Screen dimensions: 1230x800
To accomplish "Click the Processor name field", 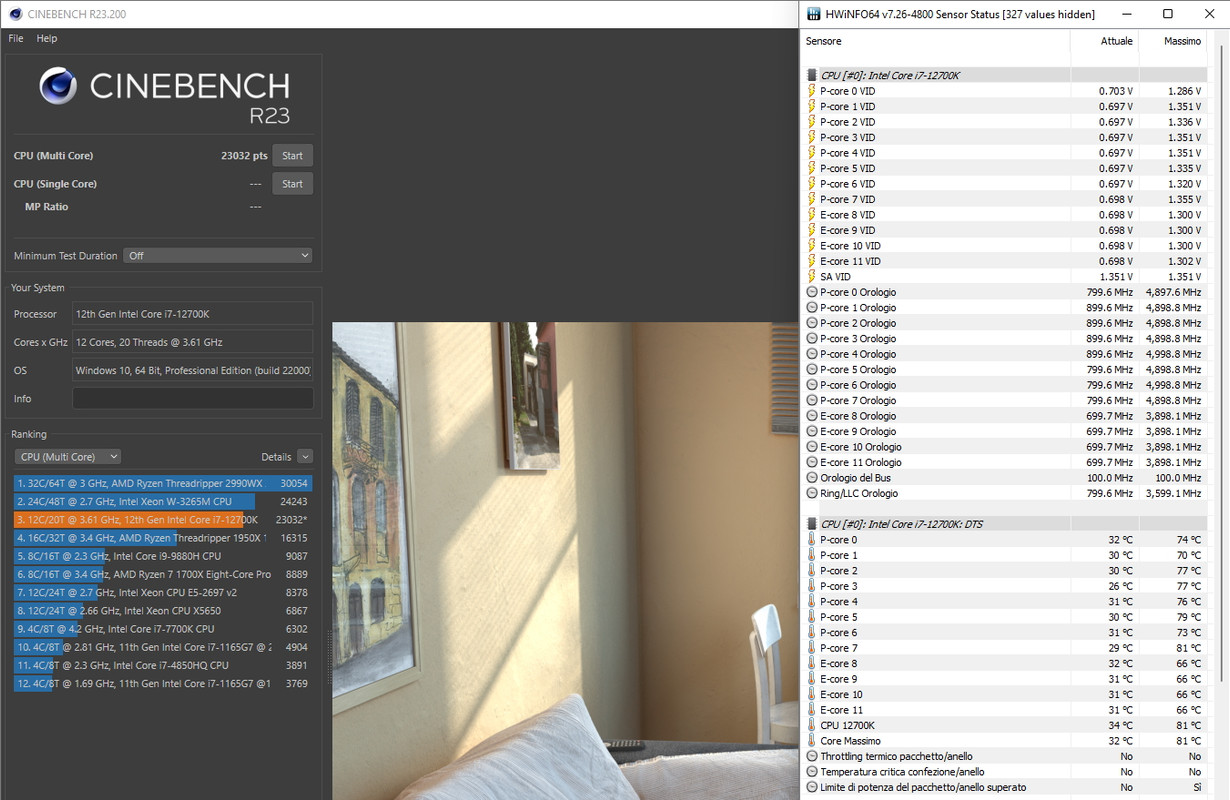I will pos(192,314).
